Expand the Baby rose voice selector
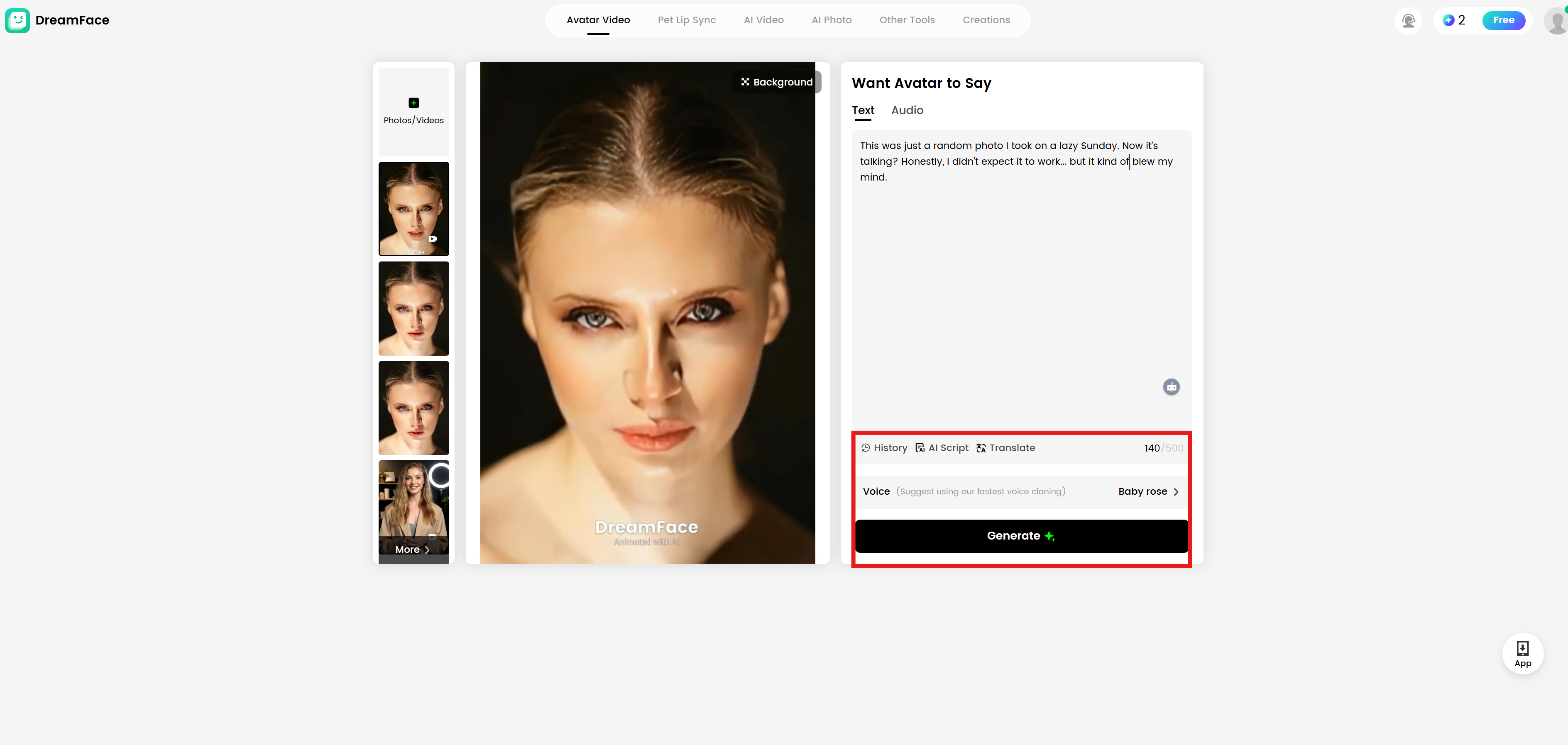1568x745 pixels. [1148, 491]
